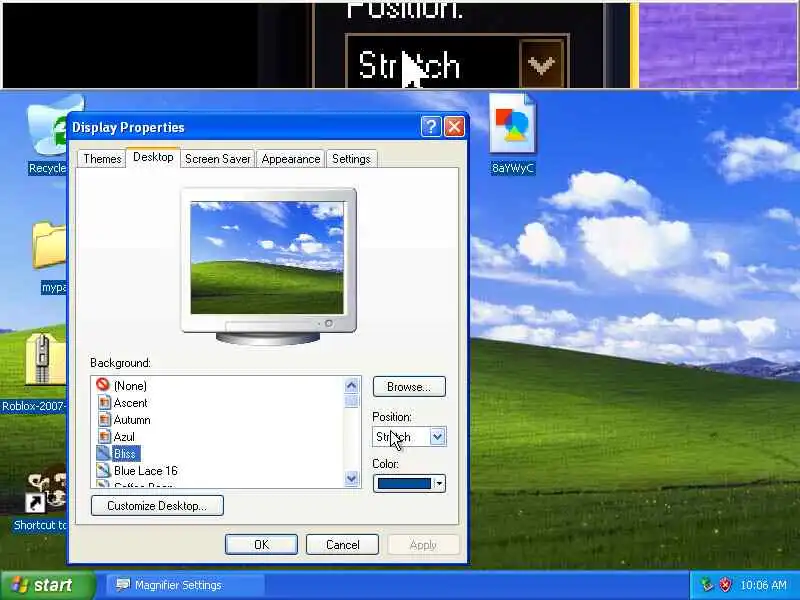This screenshot has height=600, width=800.
Task: Click the Browse... button
Action: tap(409, 387)
